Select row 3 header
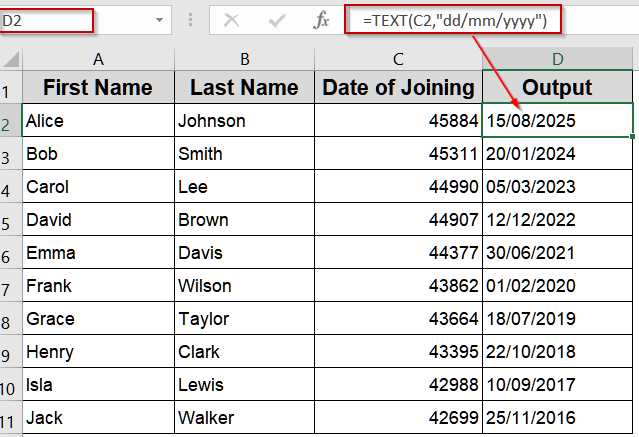 pyautogui.click(x=11, y=153)
